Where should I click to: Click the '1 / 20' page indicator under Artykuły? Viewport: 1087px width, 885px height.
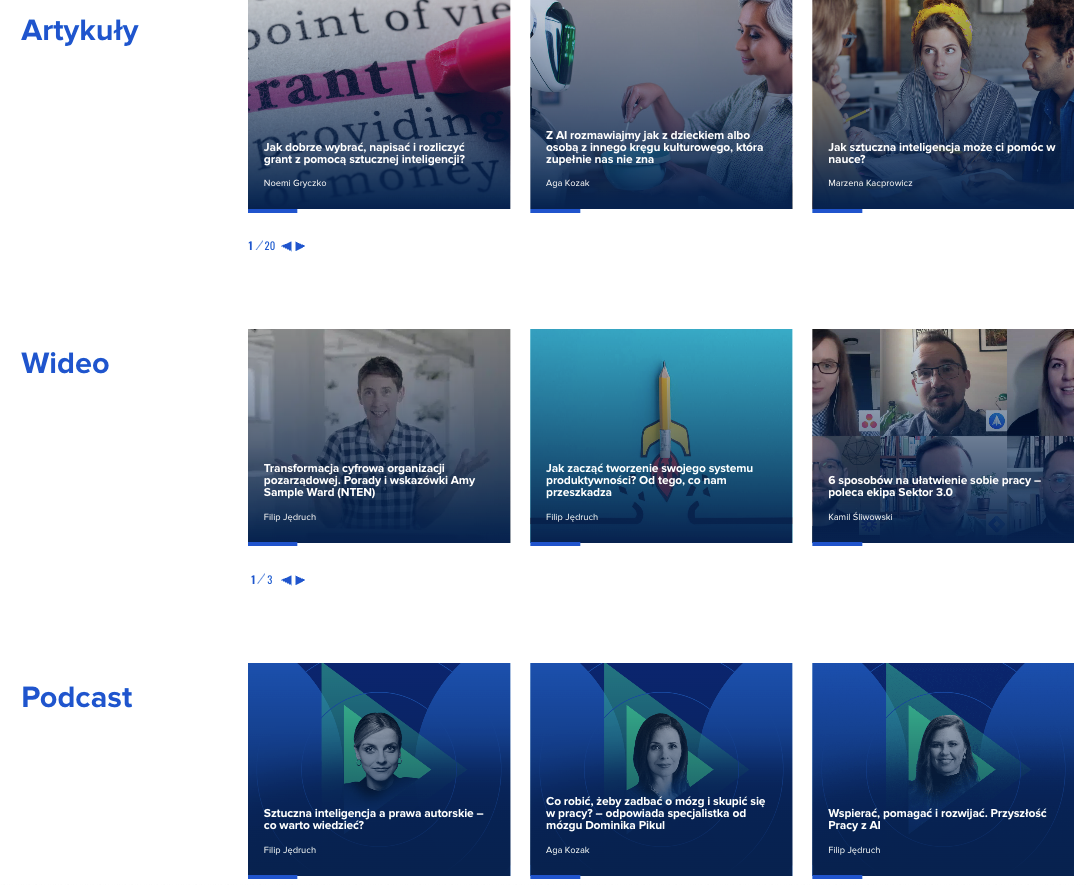pyautogui.click(x=261, y=246)
